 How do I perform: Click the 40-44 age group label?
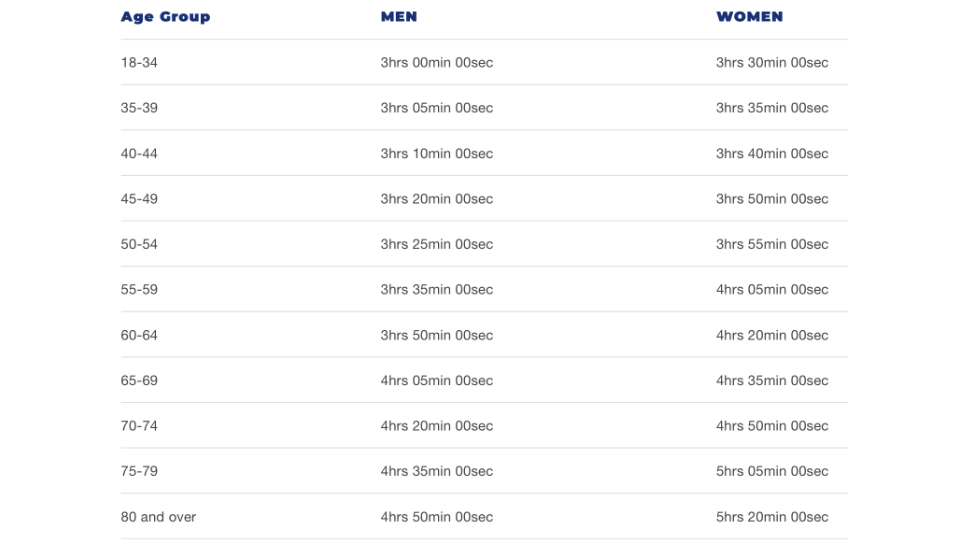(139, 153)
